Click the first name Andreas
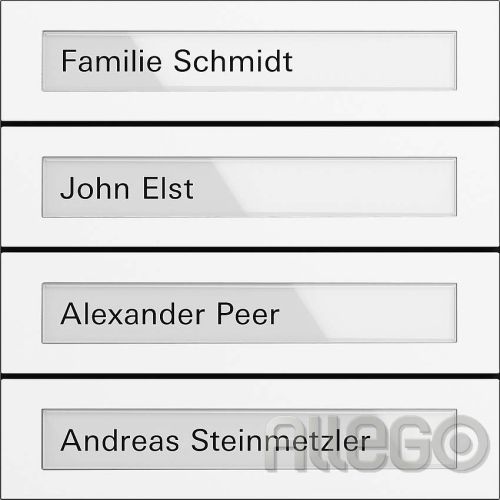 coord(120,440)
